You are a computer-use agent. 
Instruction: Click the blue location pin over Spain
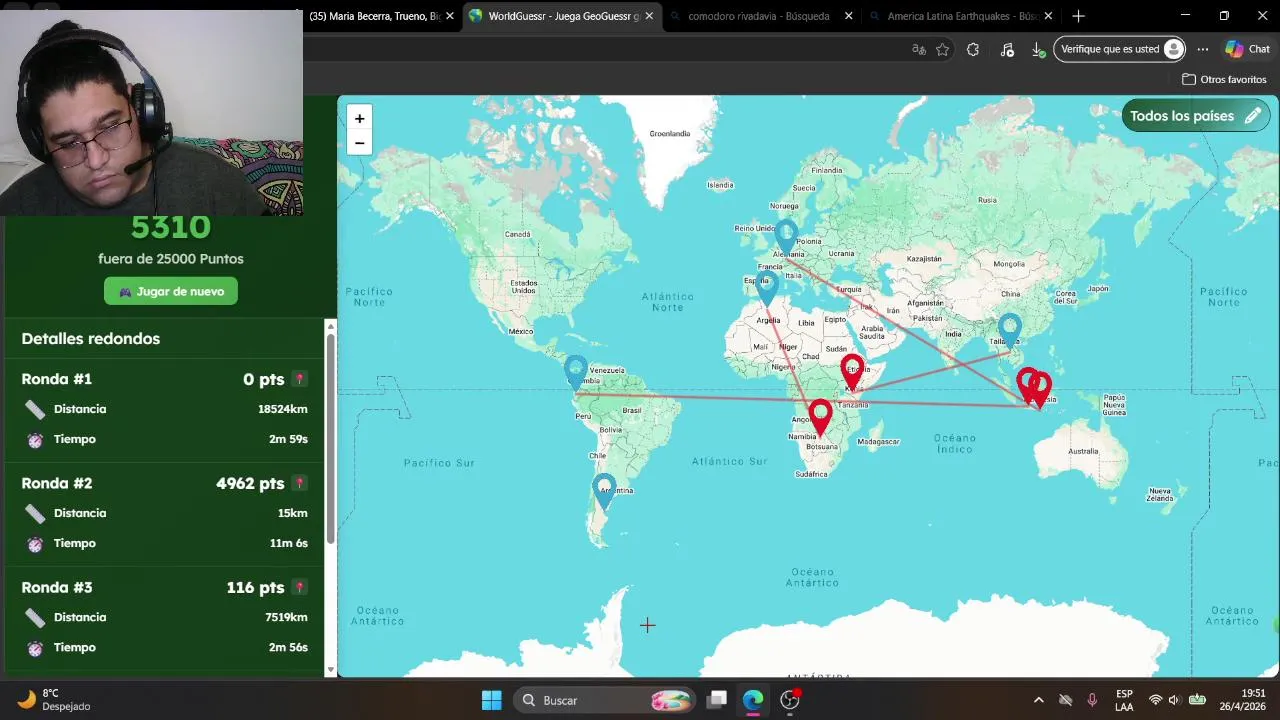click(766, 289)
